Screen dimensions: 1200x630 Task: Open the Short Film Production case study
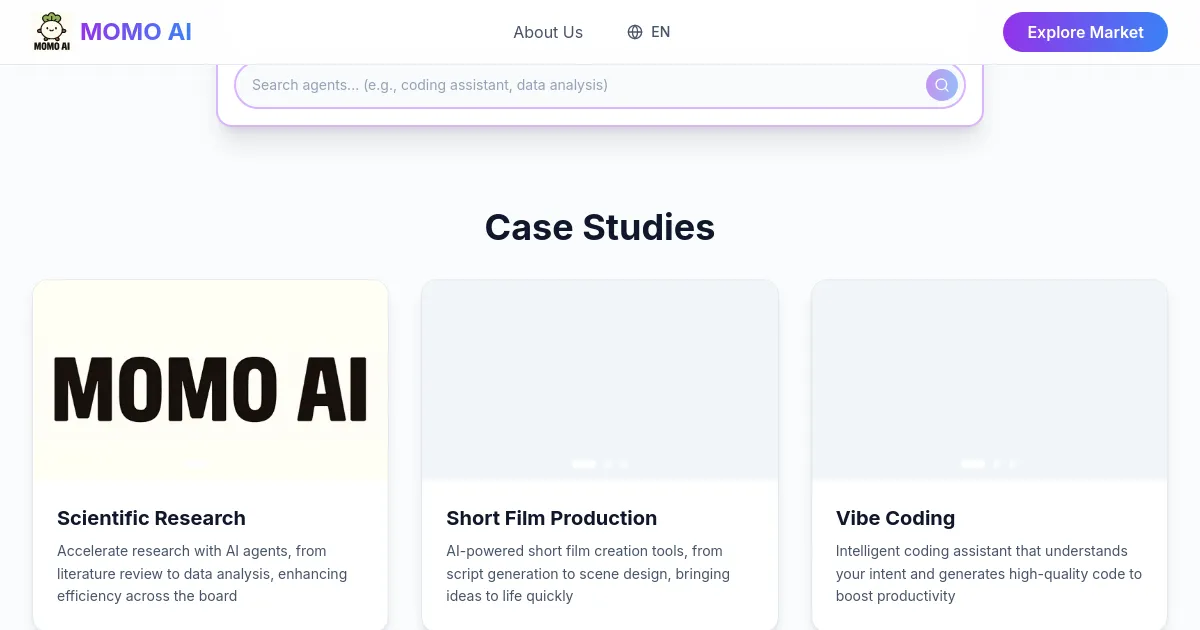[600, 455]
